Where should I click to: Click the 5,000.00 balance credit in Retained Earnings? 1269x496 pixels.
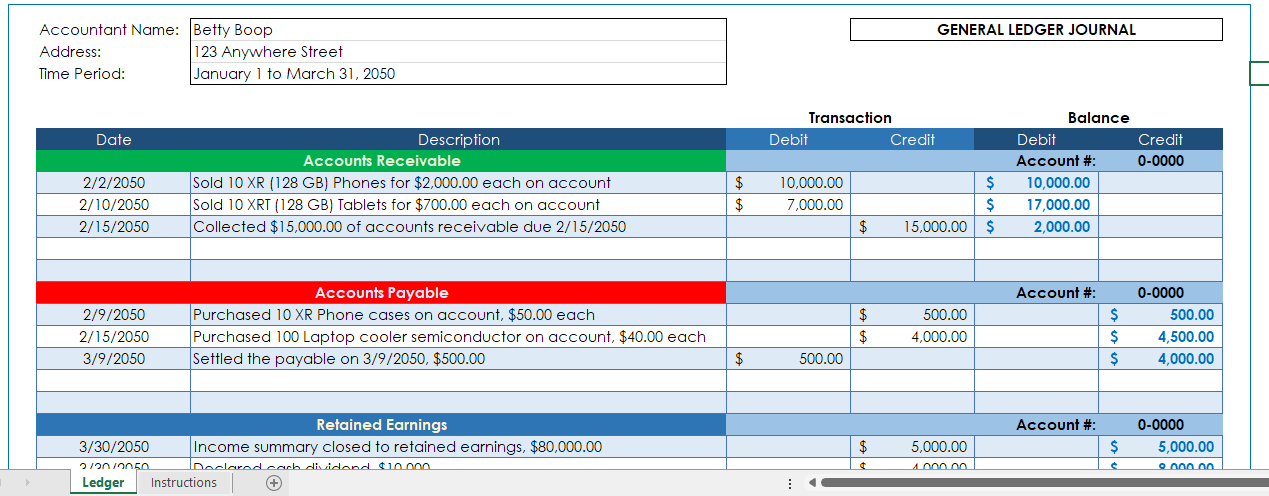[x=1160, y=447]
